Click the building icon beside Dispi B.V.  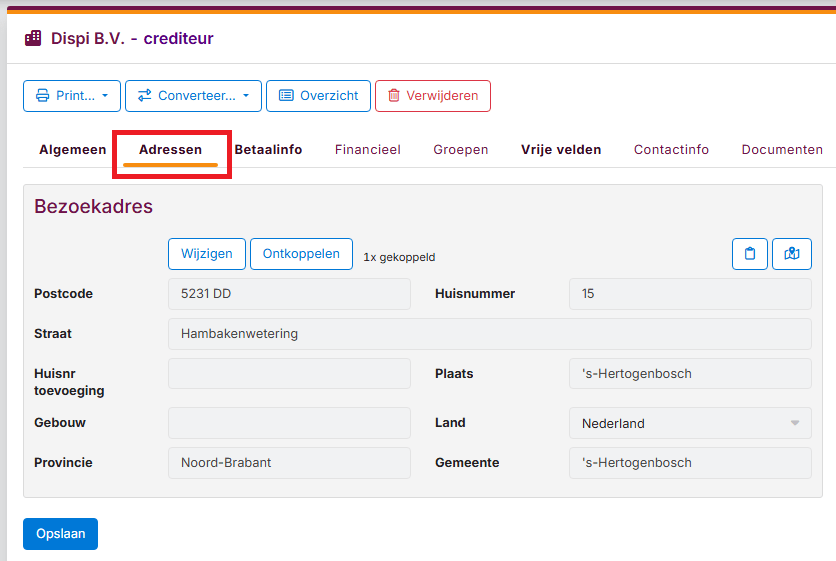(x=33, y=39)
